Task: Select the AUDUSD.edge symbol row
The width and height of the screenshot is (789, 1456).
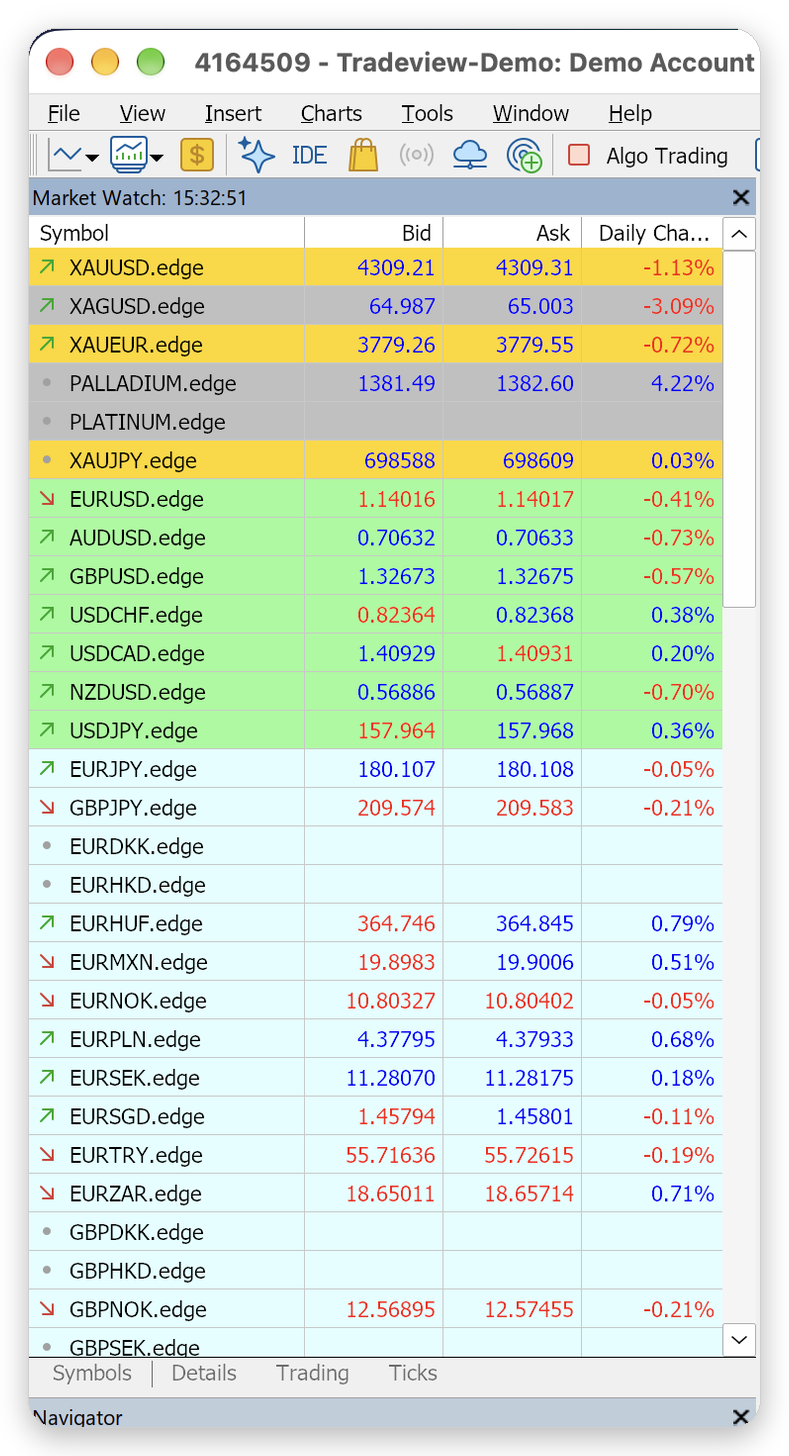Action: tap(376, 538)
